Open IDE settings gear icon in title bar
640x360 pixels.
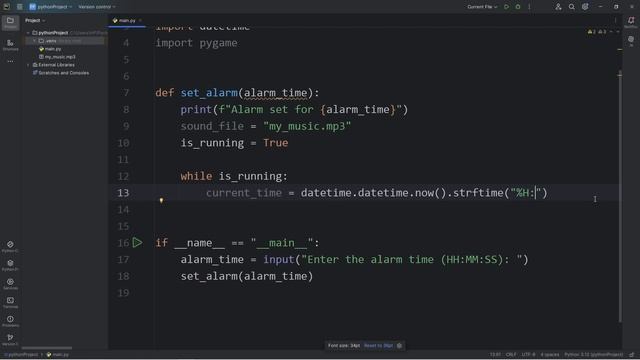585,7
